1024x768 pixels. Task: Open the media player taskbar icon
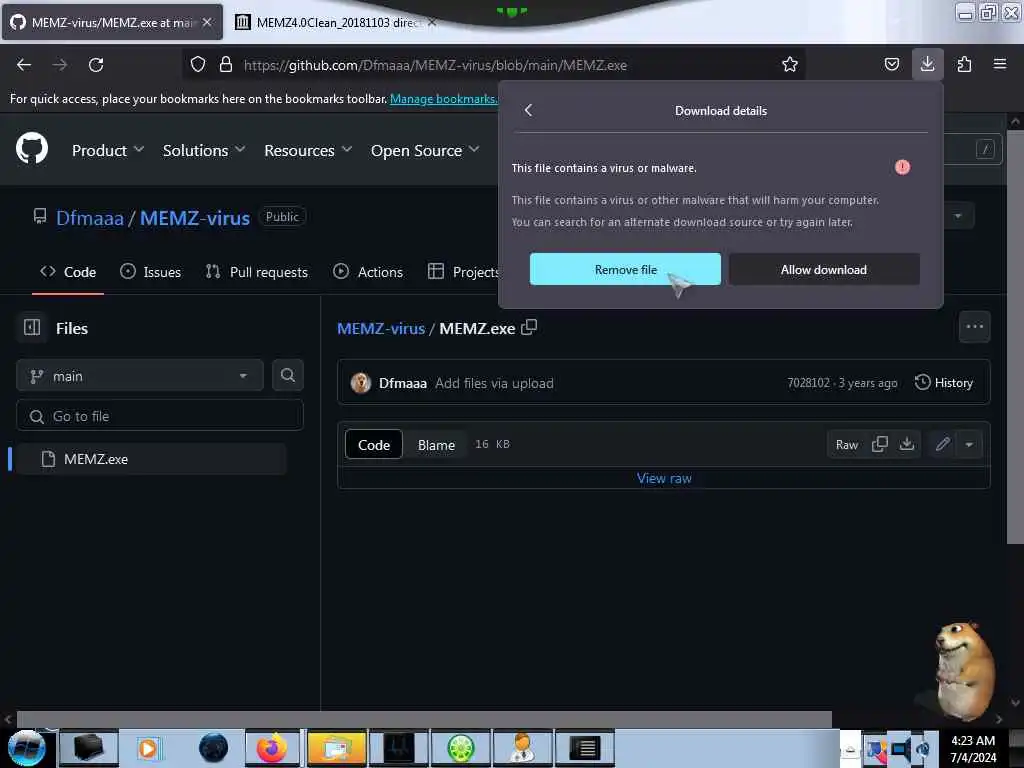tap(148, 748)
